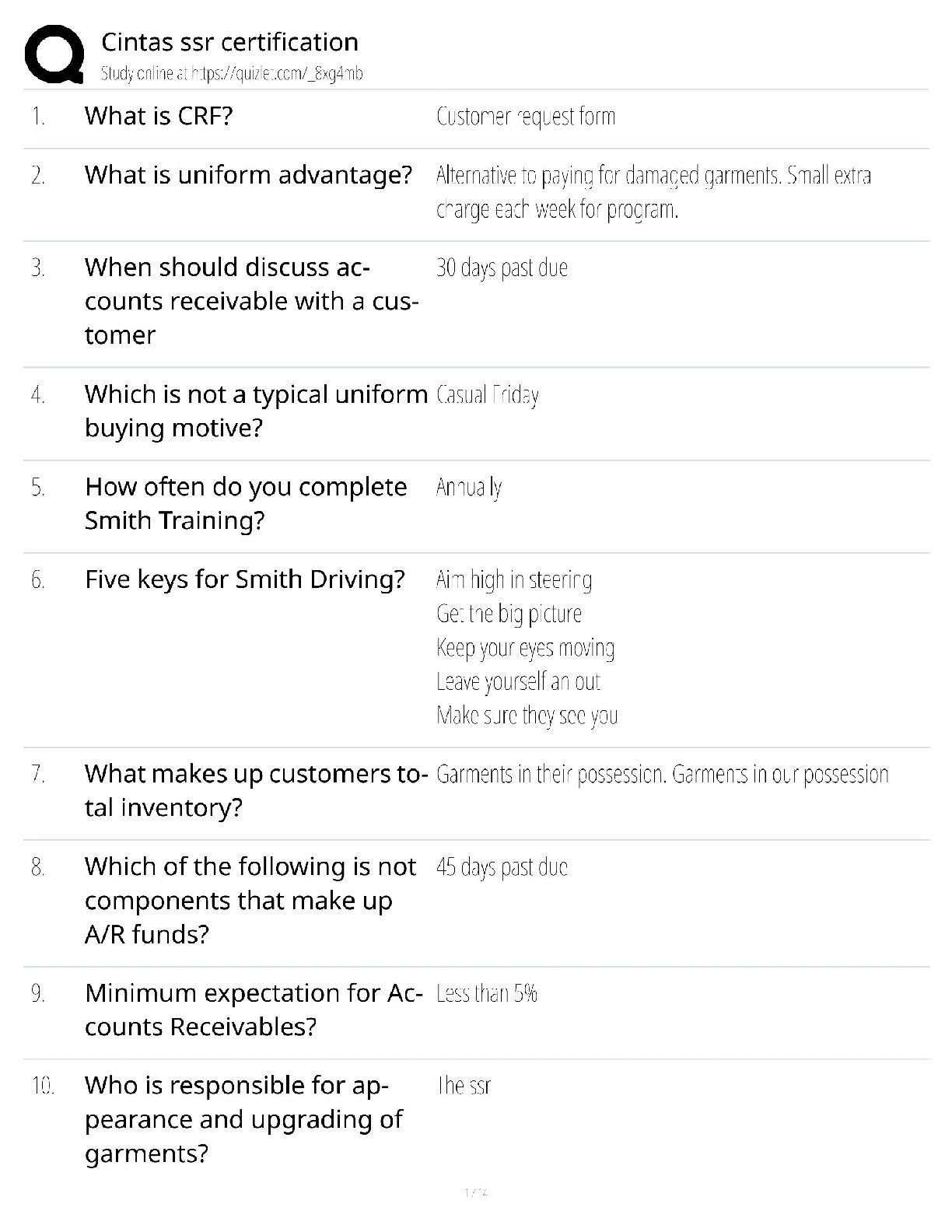952x1232 pixels.
Task: Select the 'What is CRF?' question
Action: pyautogui.click(x=159, y=116)
